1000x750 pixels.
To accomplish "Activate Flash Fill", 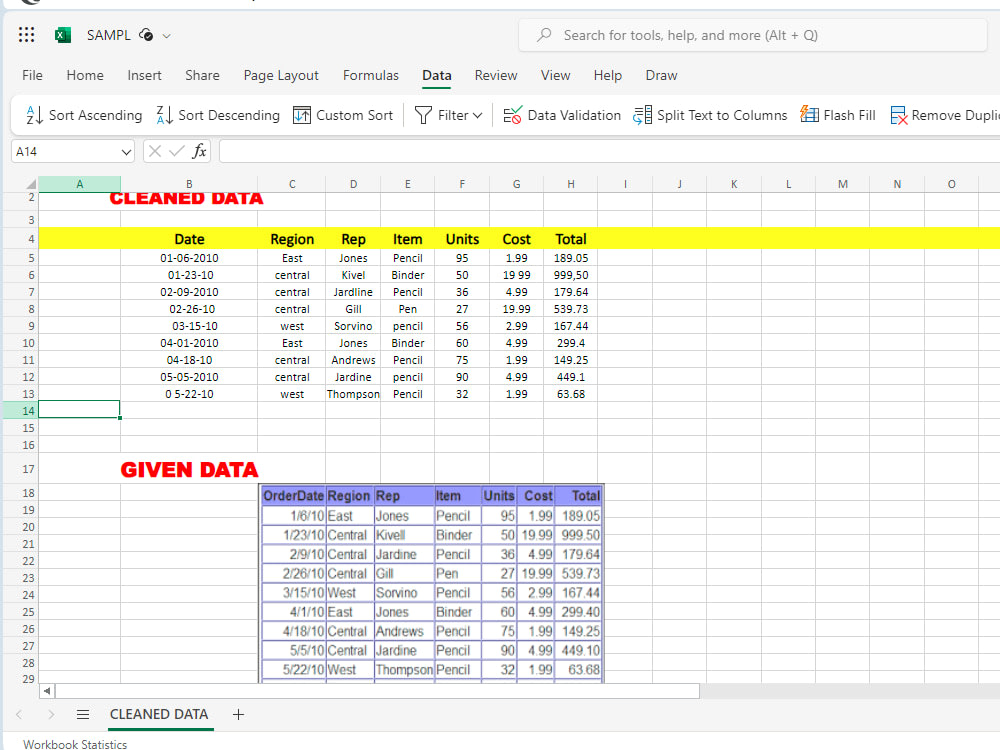I will [837, 115].
